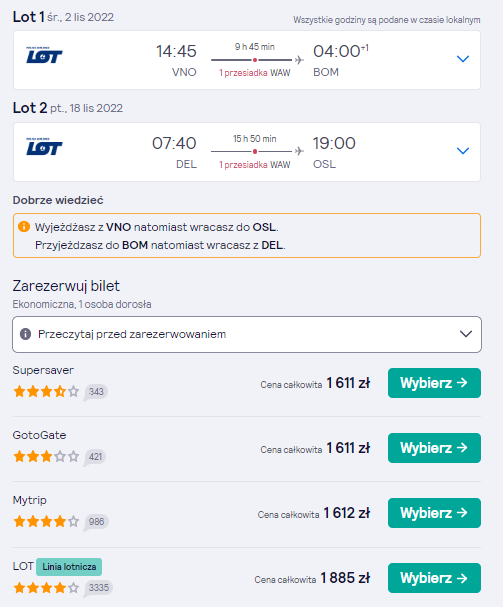The height and width of the screenshot is (607, 503).
Task: Choose LOT airline offer for 1 885 zł
Action: click(434, 578)
